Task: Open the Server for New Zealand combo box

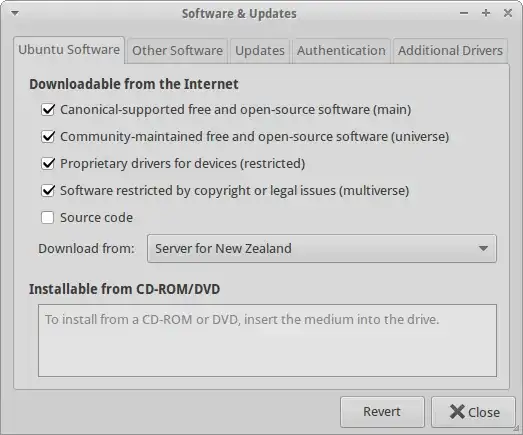Action: (x=322, y=249)
